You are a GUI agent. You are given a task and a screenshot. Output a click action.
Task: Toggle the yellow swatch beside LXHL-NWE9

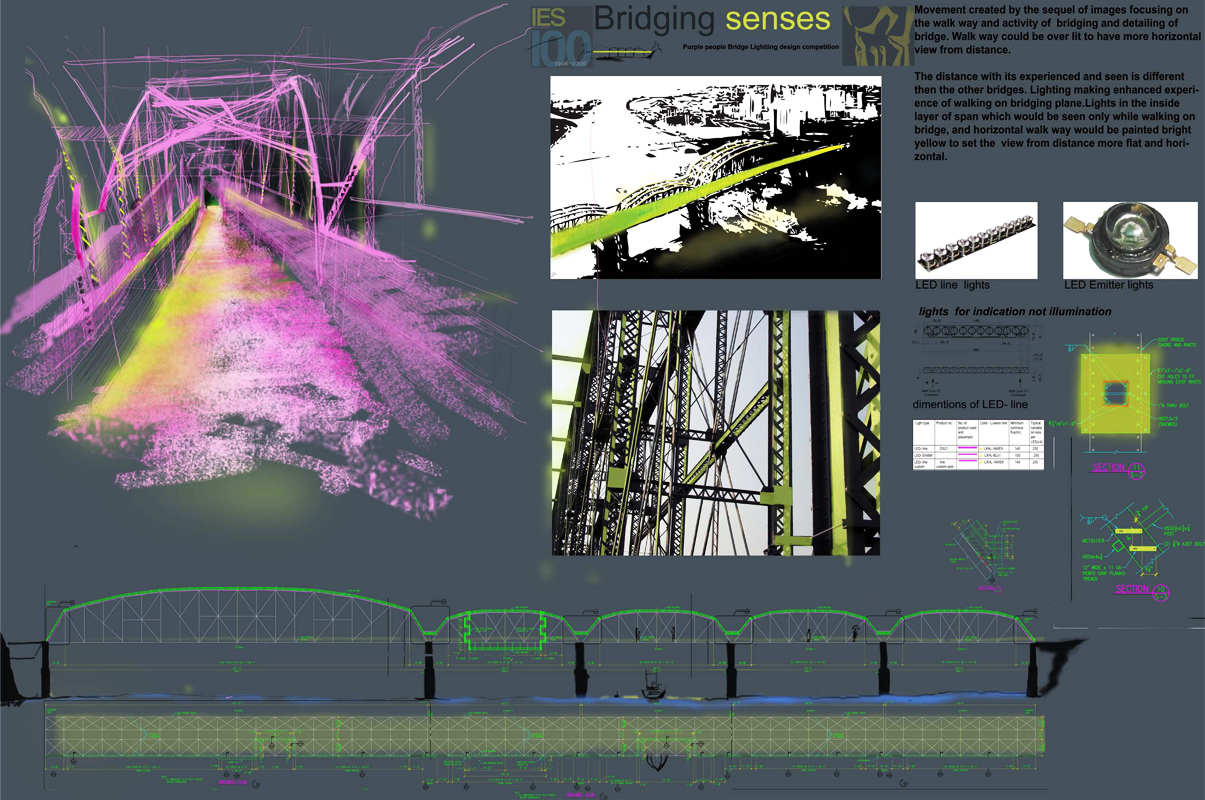pyautogui.click(x=981, y=449)
